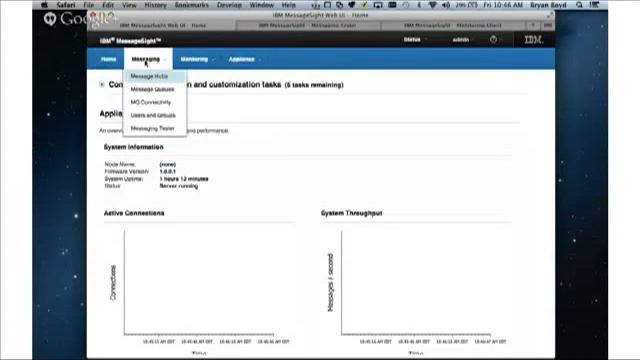Image resolution: width=640 pixels, height=360 pixels.
Task: Select Messaging Tester menu entry
Action: pos(155,129)
